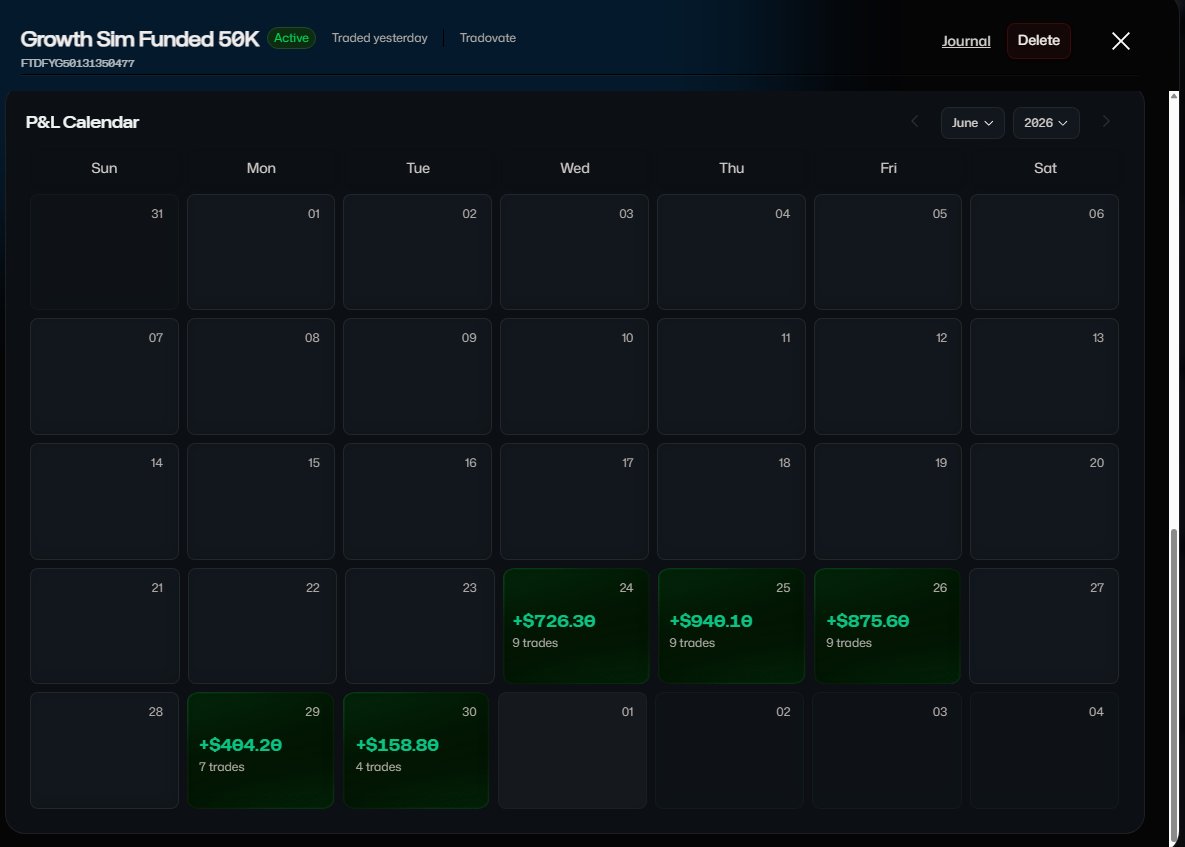
Task: Select June 24 cell with +$726.30
Action: tap(576, 626)
